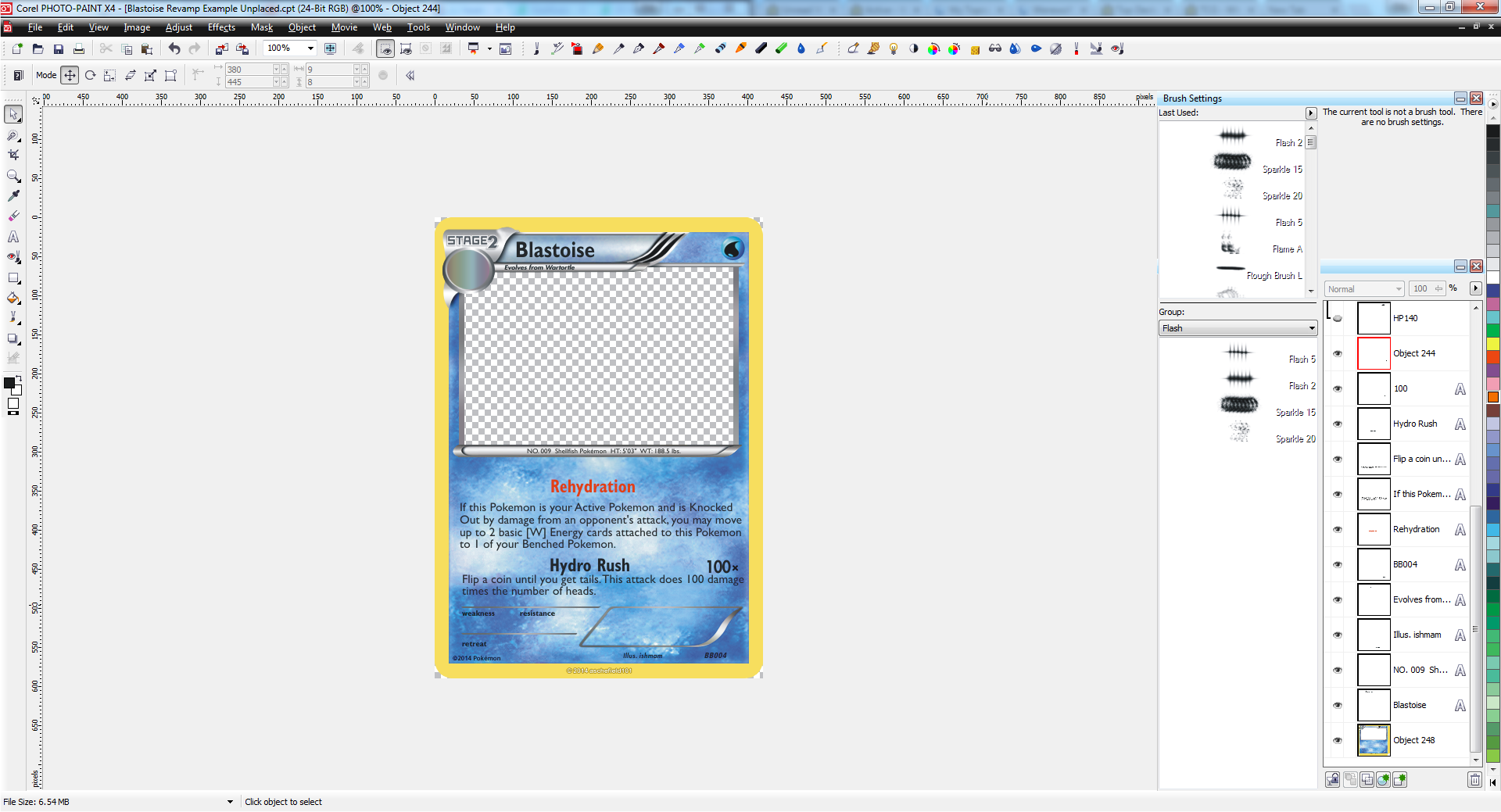The height and width of the screenshot is (812, 1501).
Task: Expand the application launcher dropdown arrow
Action: click(x=489, y=48)
